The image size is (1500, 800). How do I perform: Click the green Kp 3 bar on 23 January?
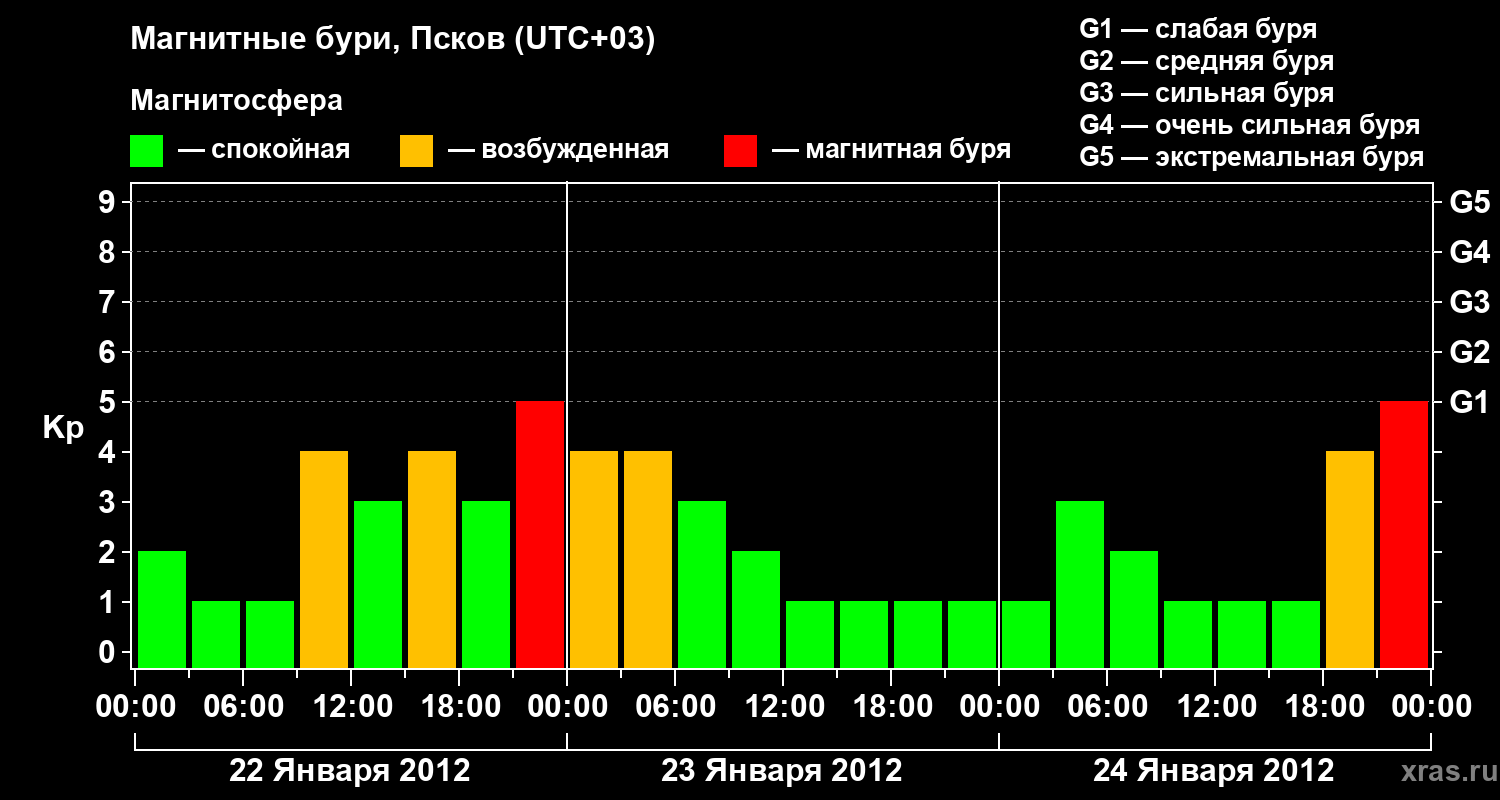pyautogui.click(x=702, y=584)
